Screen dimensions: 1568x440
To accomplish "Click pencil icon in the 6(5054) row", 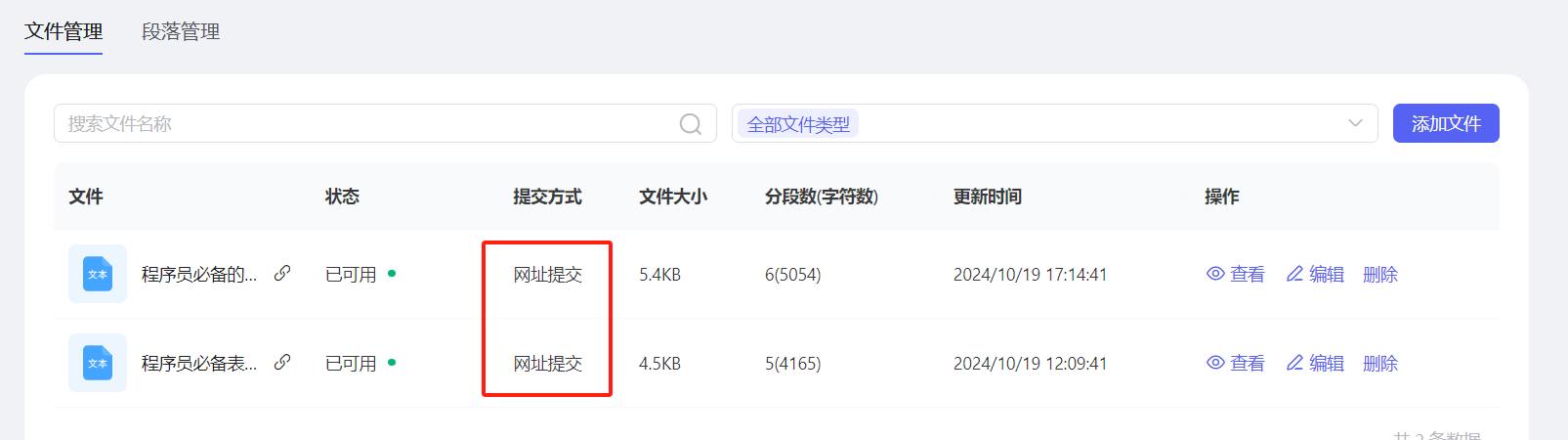I will 1294,274.
